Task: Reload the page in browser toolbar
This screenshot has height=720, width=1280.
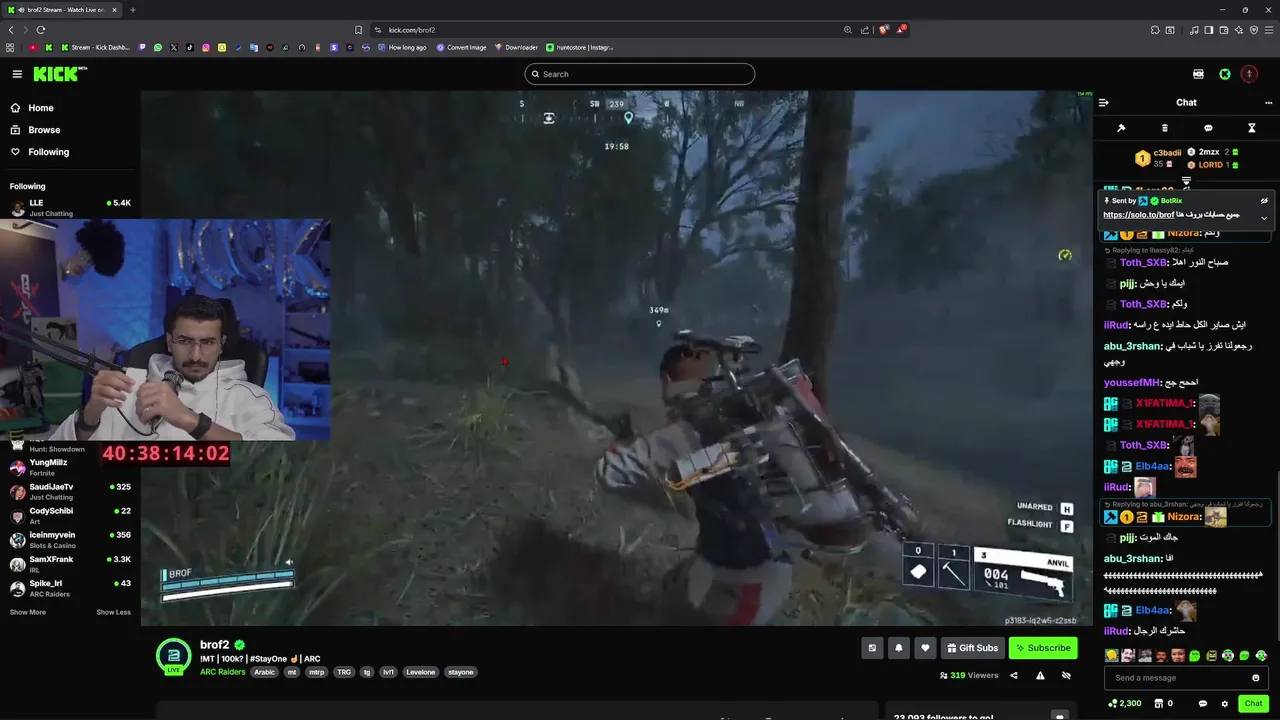Action: (x=40, y=30)
